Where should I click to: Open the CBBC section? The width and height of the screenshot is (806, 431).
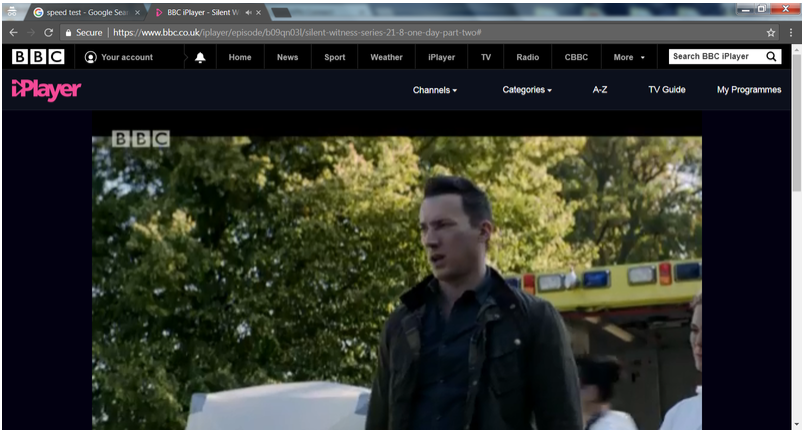tap(576, 57)
